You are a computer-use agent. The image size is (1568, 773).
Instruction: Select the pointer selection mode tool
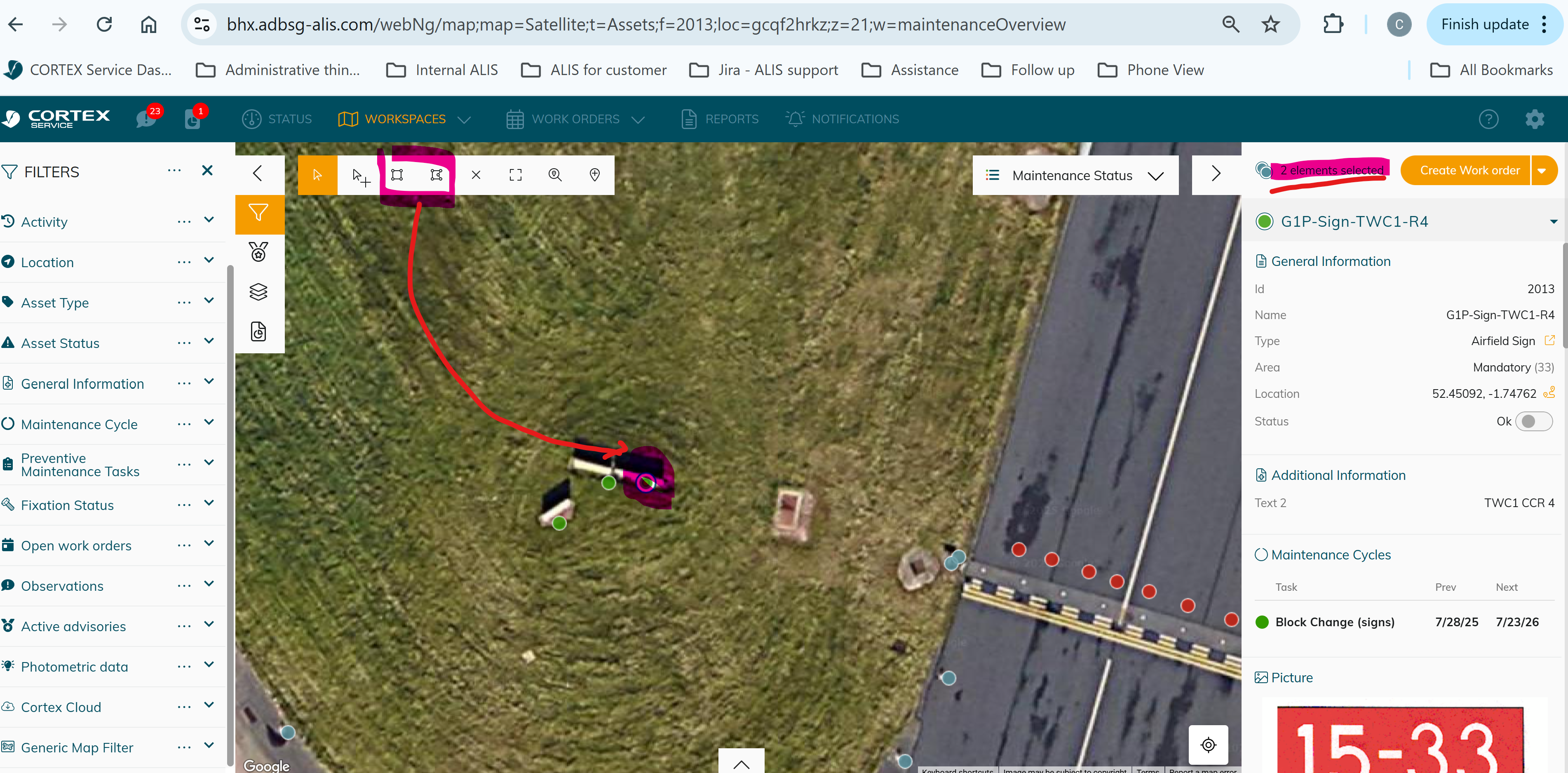(317, 175)
